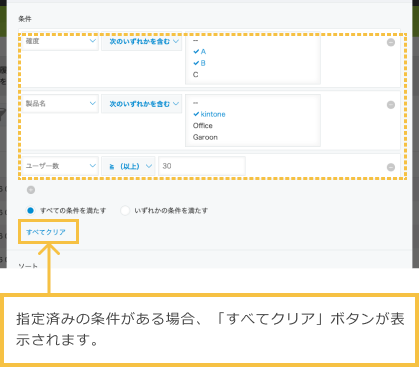
Task: Remove the 製品名 condition row with minus icon
Action: click(x=391, y=105)
